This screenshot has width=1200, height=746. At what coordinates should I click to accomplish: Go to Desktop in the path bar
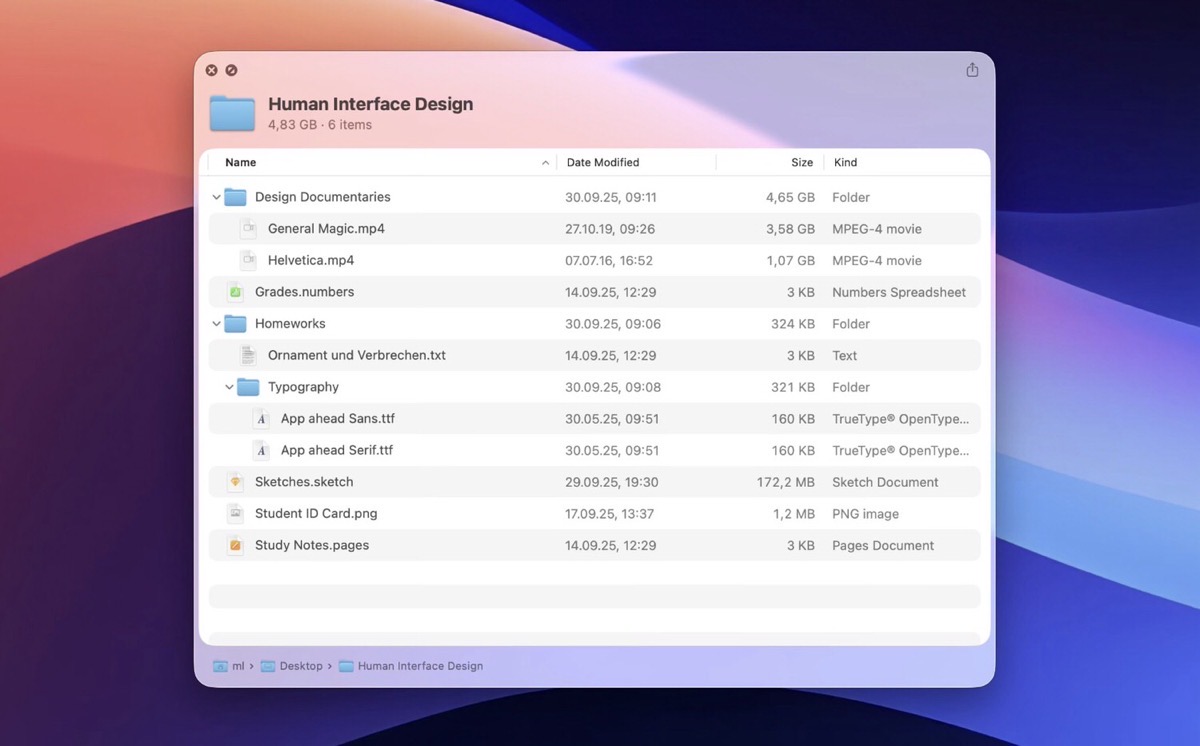tap(300, 666)
